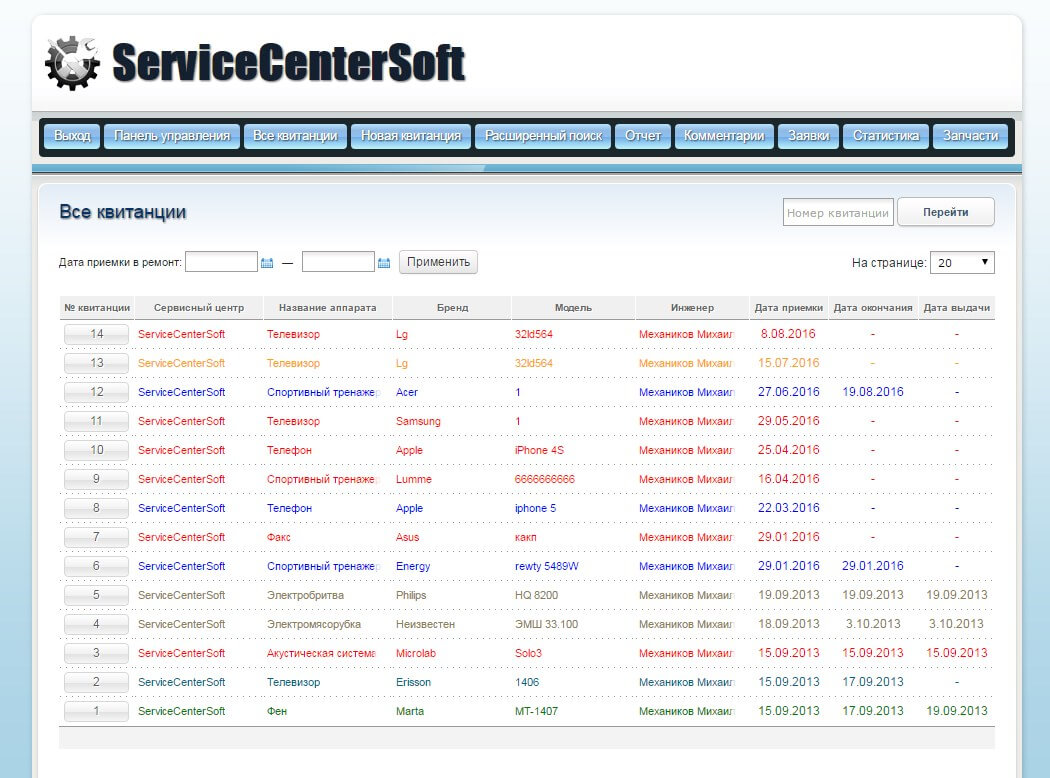The image size is (1050, 778).
Task: Click the 6666666666 model cell
Action: click(x=544, y=479)
